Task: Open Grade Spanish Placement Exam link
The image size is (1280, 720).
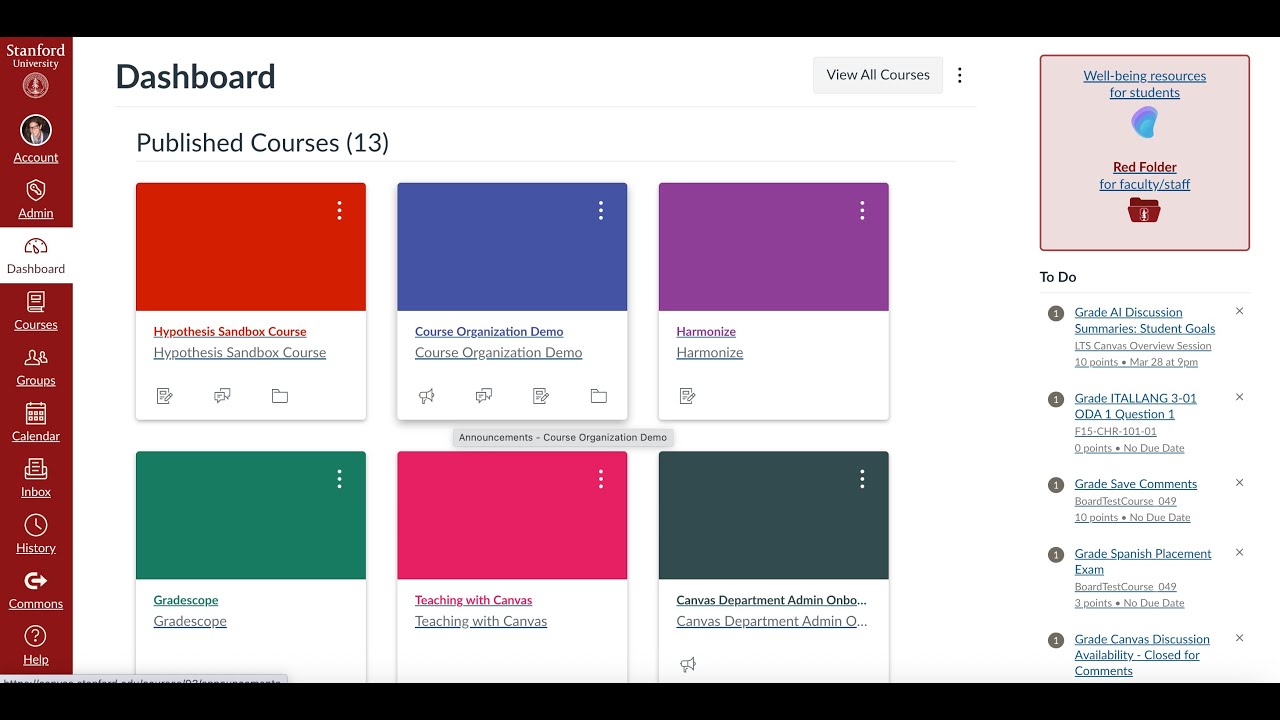Action: click(1143, 562)
